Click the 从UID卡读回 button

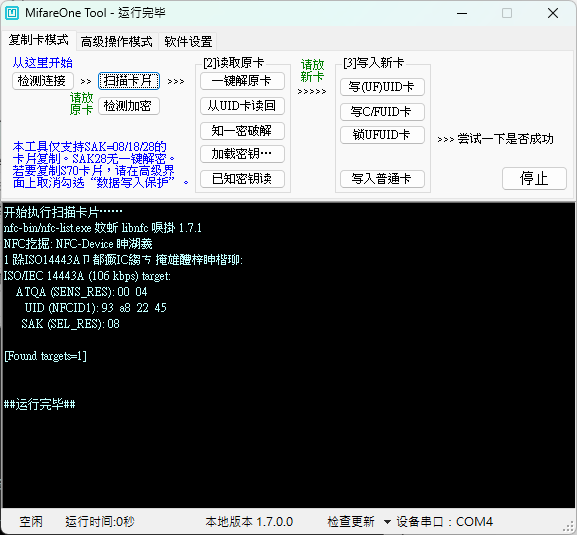point(243,106)
